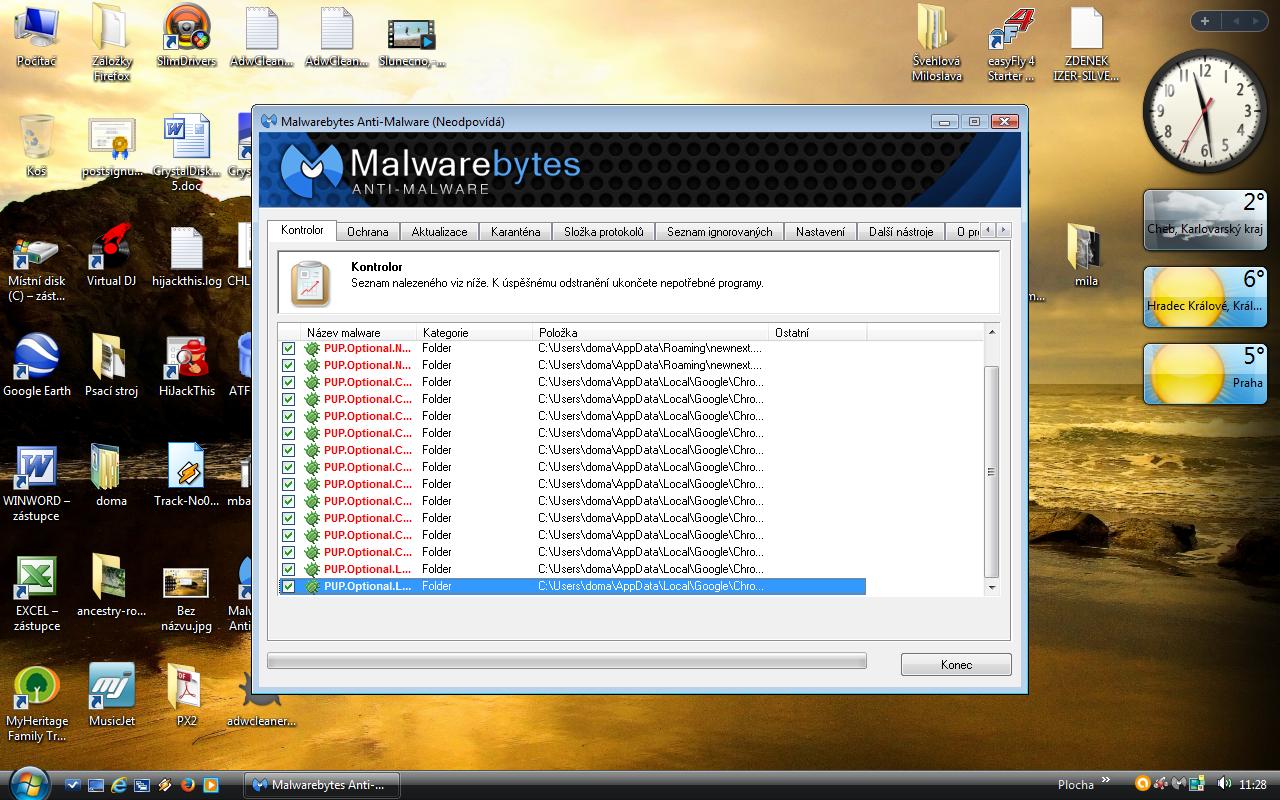1280x800 pixels.
Task: Uncheck the highlighted PUP.Optional.L row checkbox
Action: pos(288,586)
